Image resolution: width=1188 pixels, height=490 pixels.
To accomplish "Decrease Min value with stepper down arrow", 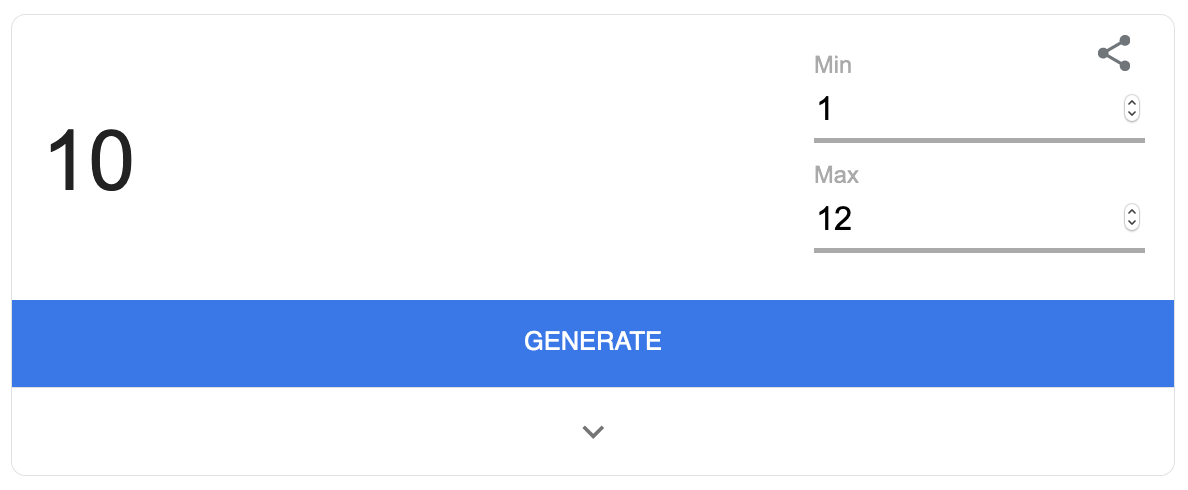I will coord(1131,114).
